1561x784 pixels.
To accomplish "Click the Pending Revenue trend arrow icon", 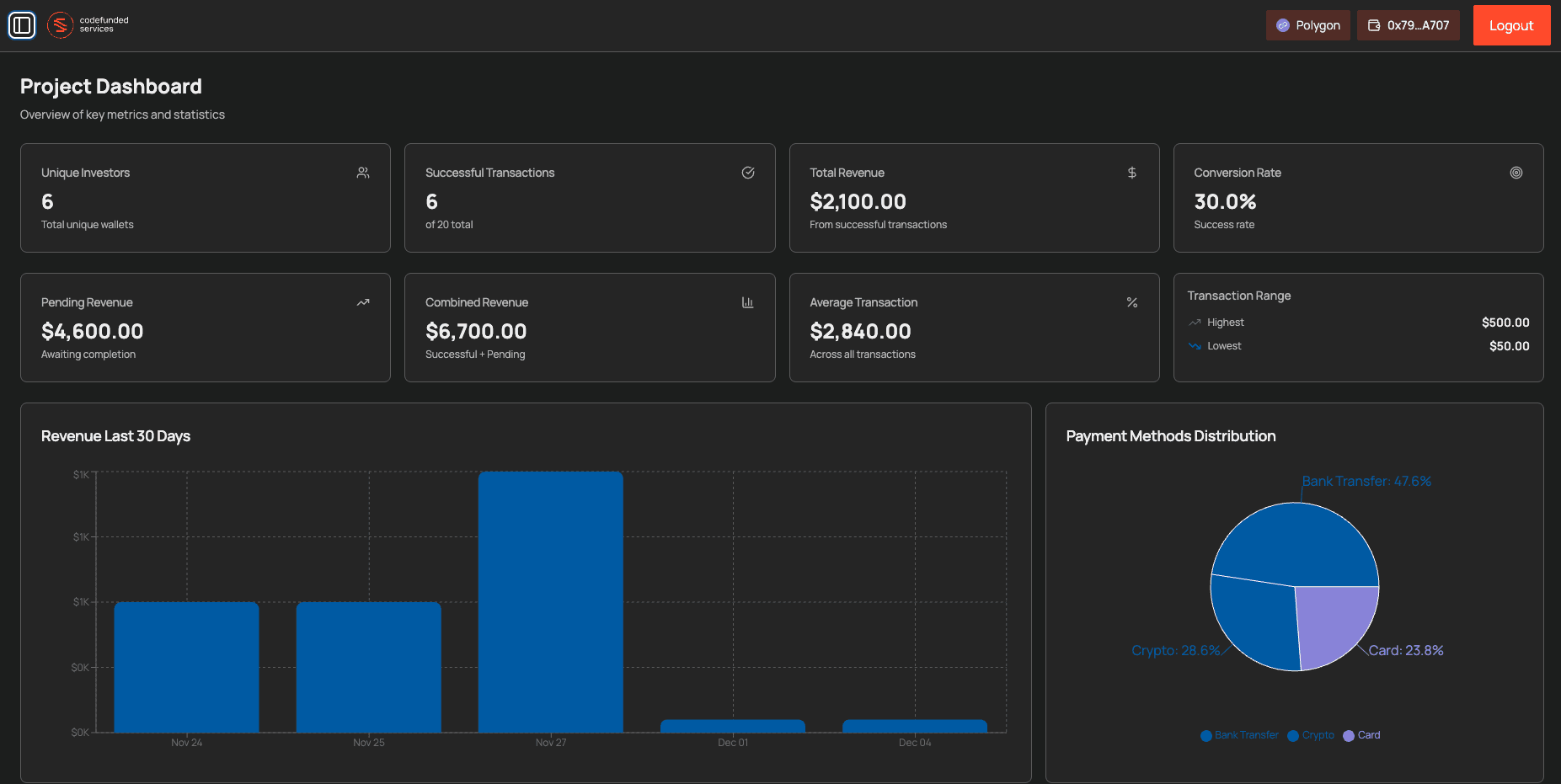I will [363, 302].
